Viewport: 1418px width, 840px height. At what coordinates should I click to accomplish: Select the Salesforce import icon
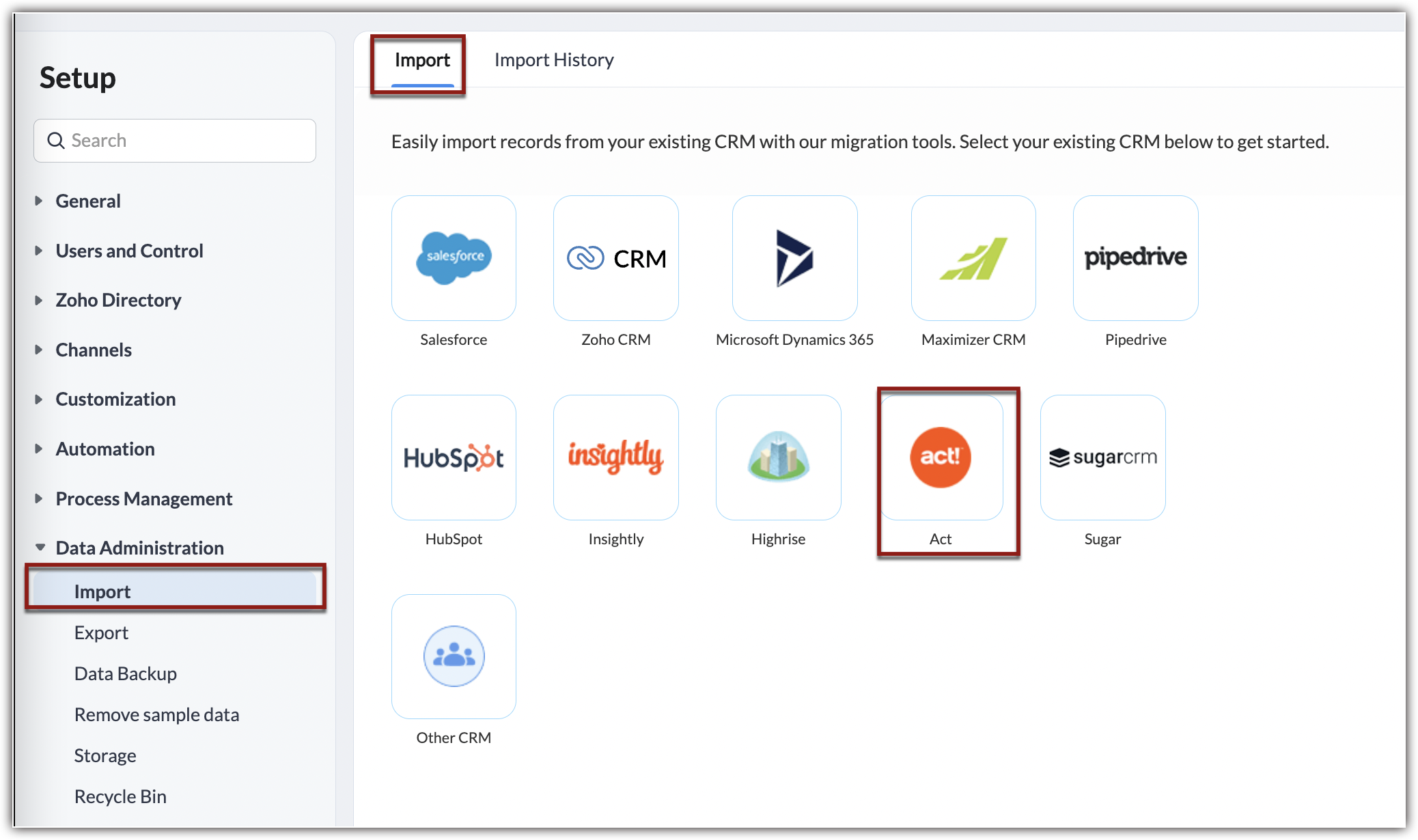point(454,258)
